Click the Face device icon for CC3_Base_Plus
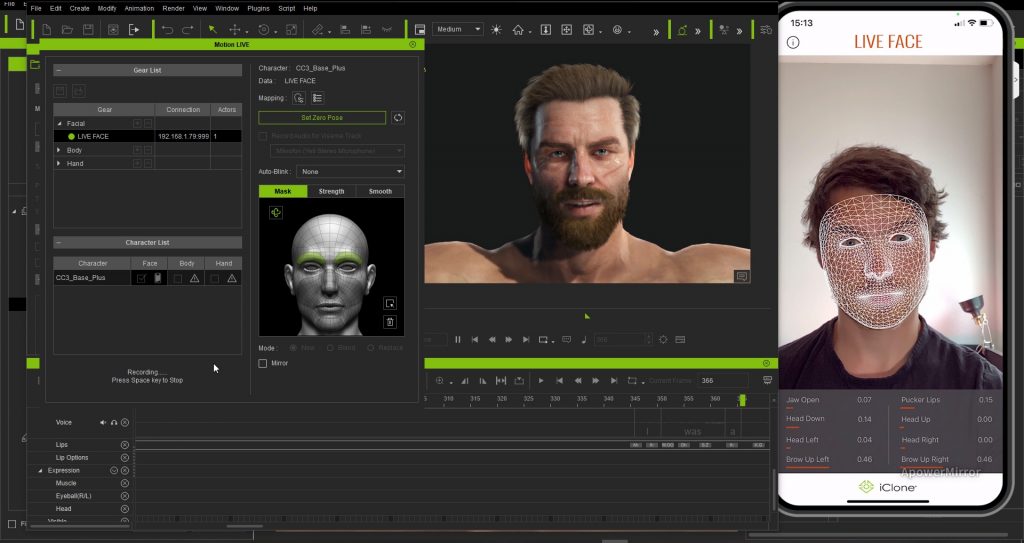Image resolution: width=1024 pixels, height=543 pixels. pos(157,278)
